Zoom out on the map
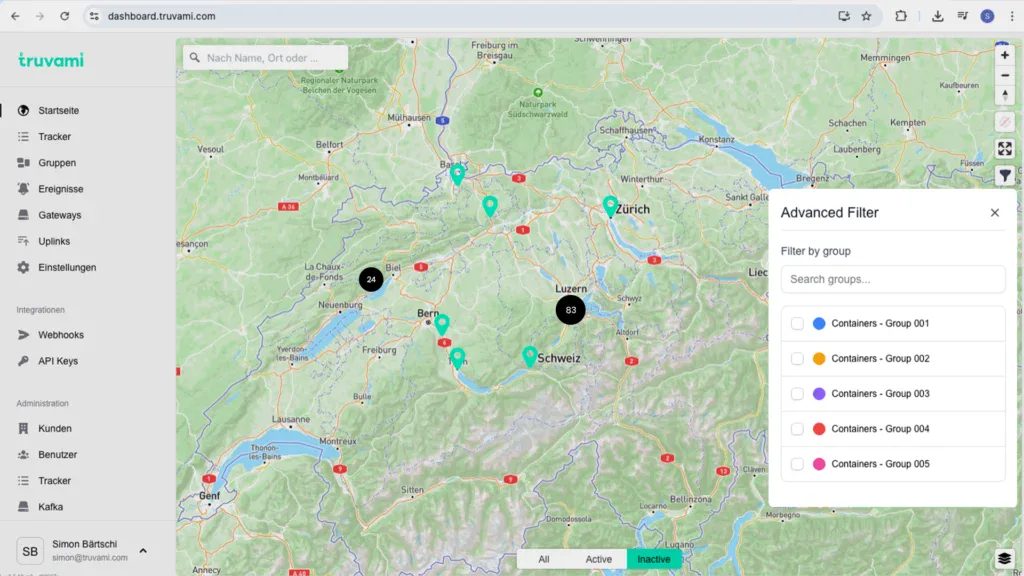Image resolution: width=1024 pixels, height=576 pixels. tap(1005, 75)
